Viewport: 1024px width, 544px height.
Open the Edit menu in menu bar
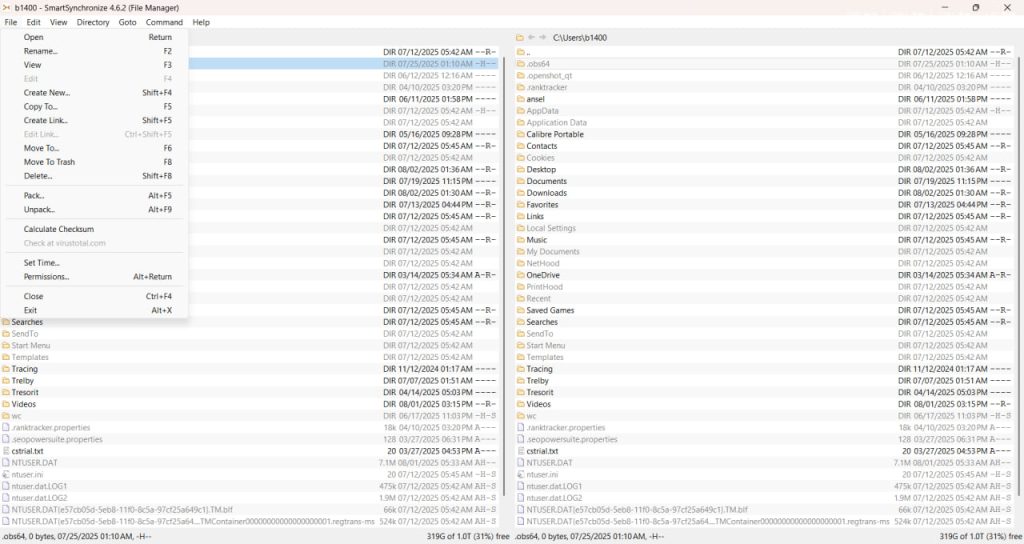point(33,22)
